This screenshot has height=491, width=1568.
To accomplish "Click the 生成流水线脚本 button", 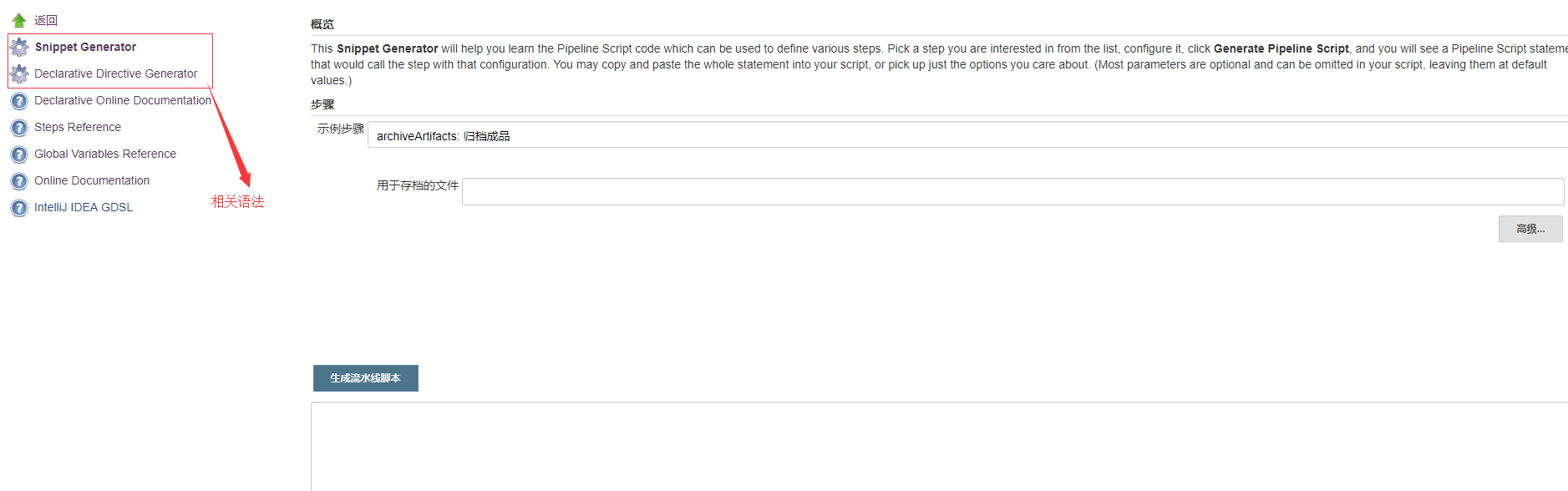I will [366, 378].
